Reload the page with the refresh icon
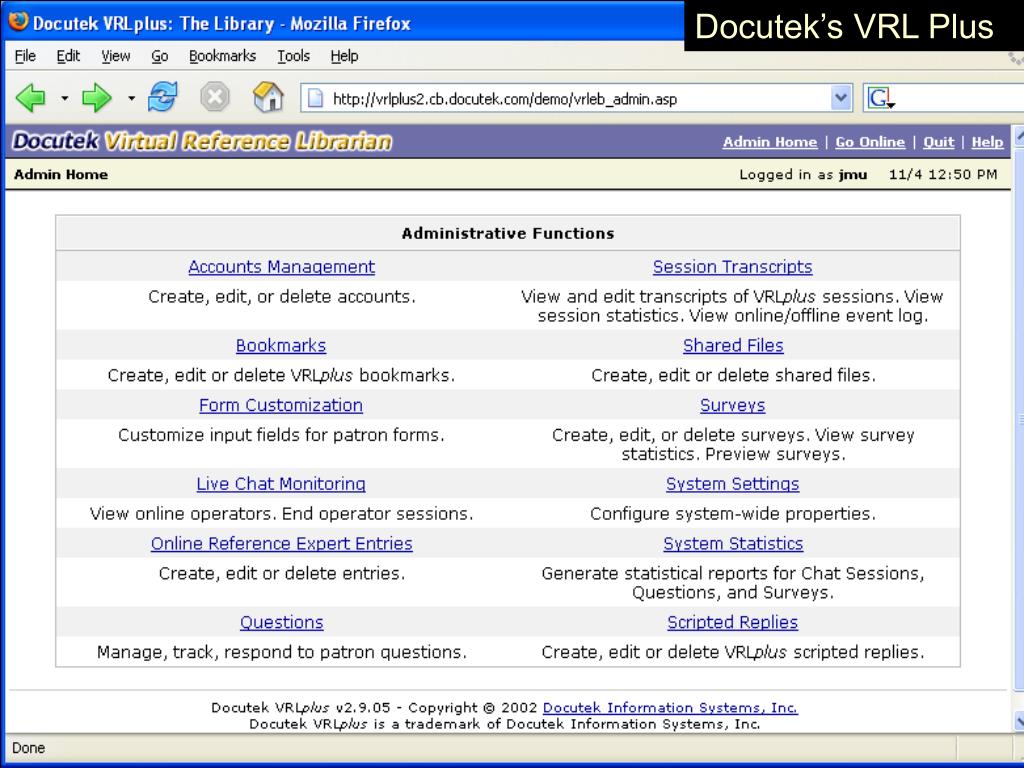This screenshot has width=1024, height=768. tap(162, 97)
